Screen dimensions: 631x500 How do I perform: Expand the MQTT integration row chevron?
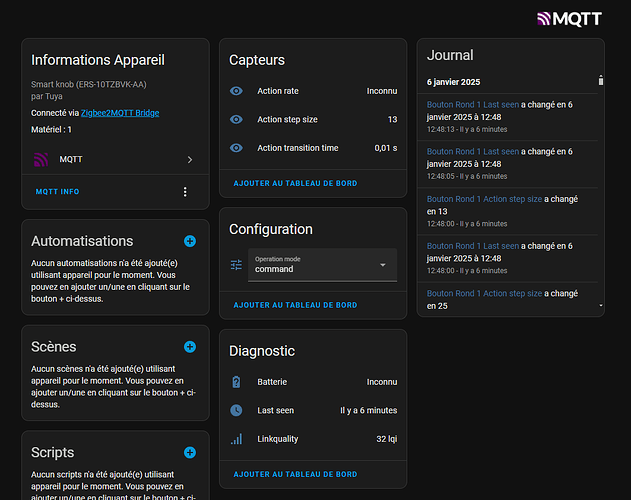point(190,159)
